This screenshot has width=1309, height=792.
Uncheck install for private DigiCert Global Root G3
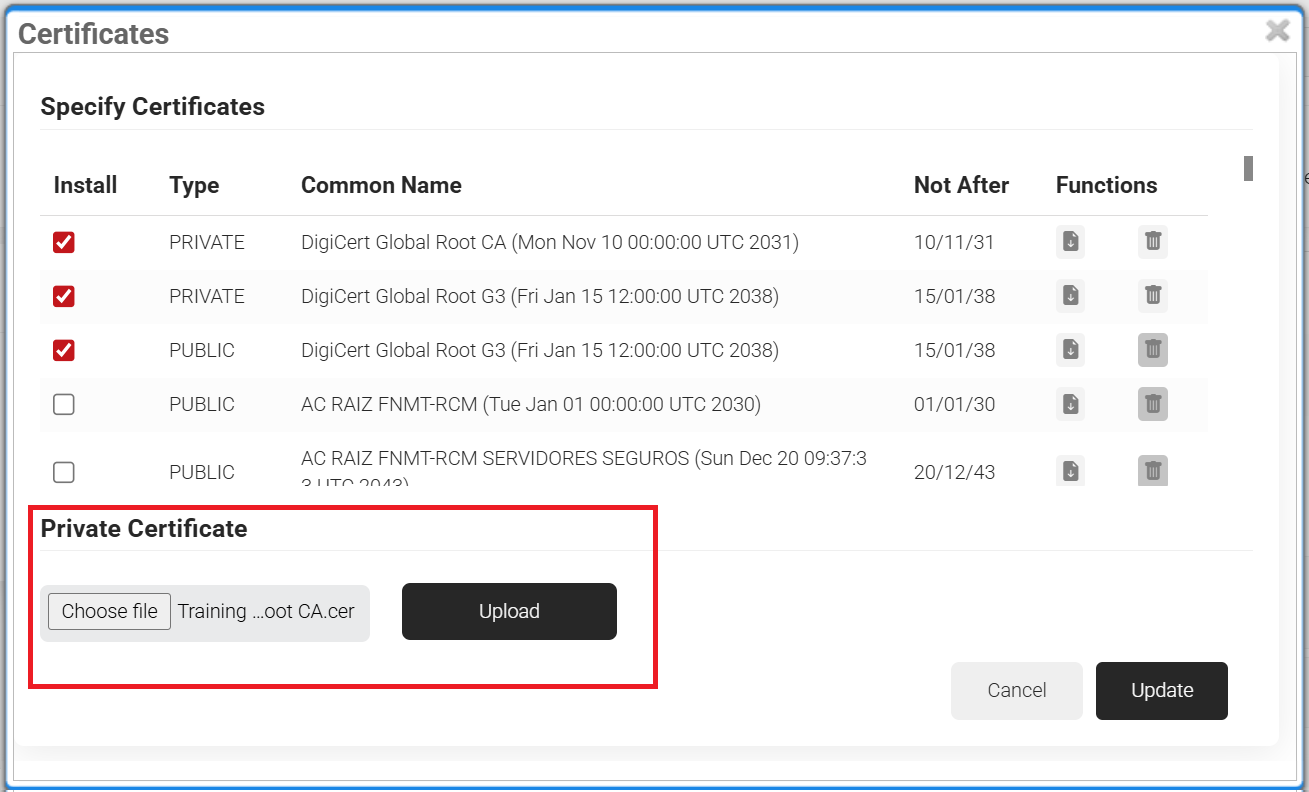coord(64,296)
